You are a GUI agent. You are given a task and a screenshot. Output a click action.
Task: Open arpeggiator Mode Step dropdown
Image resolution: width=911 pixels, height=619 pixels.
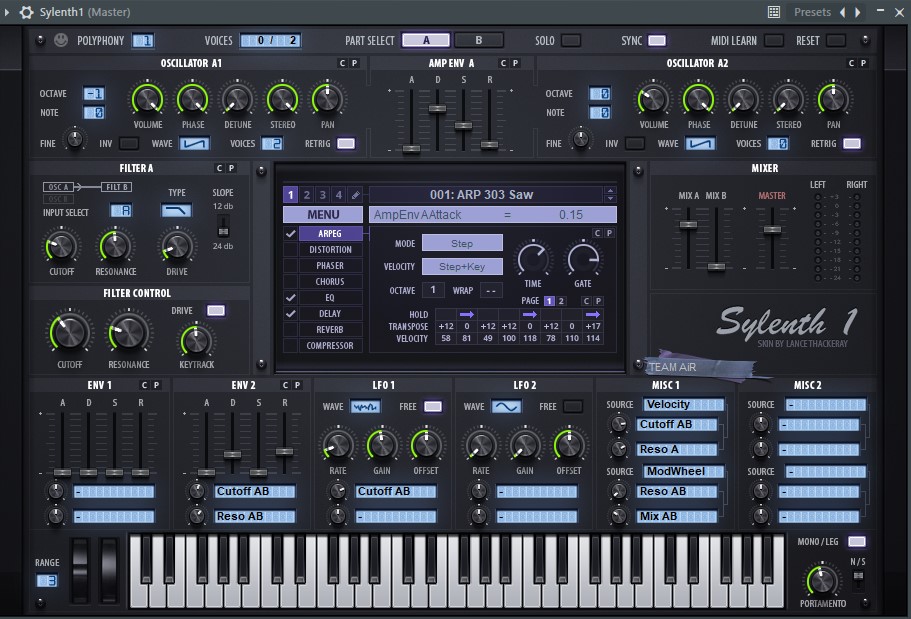click(x=462, y=243)
